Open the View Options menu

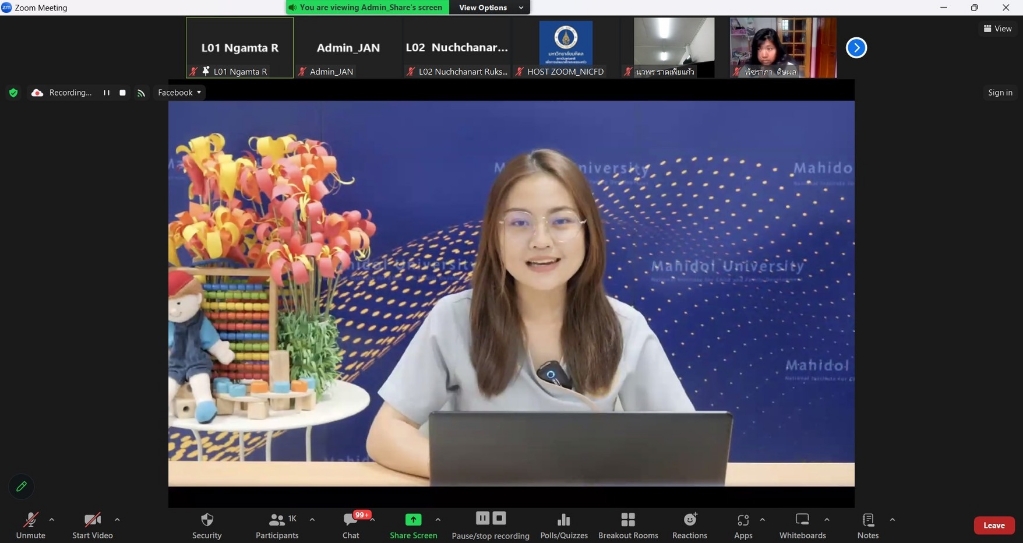489,7
